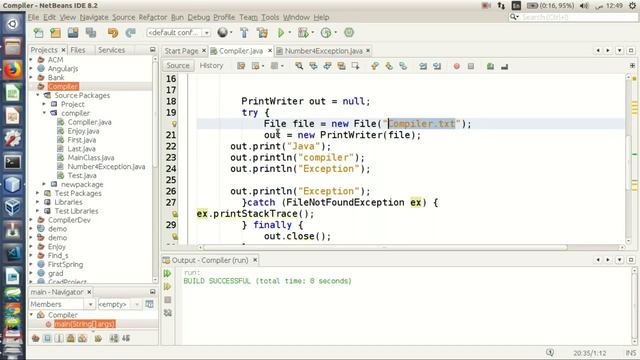Toggle Highlight Search icon in editor toolbar
This screenshot has width=640, height=360.
click(341, 66)
